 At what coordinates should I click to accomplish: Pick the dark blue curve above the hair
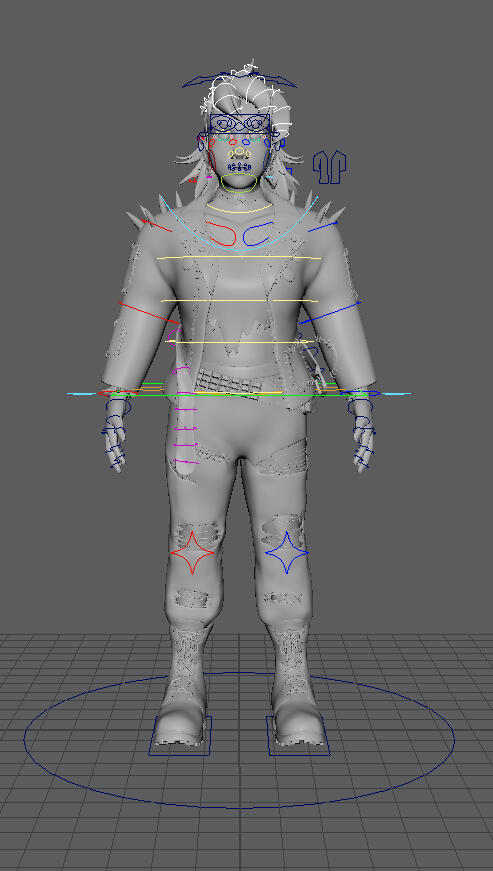239,79
